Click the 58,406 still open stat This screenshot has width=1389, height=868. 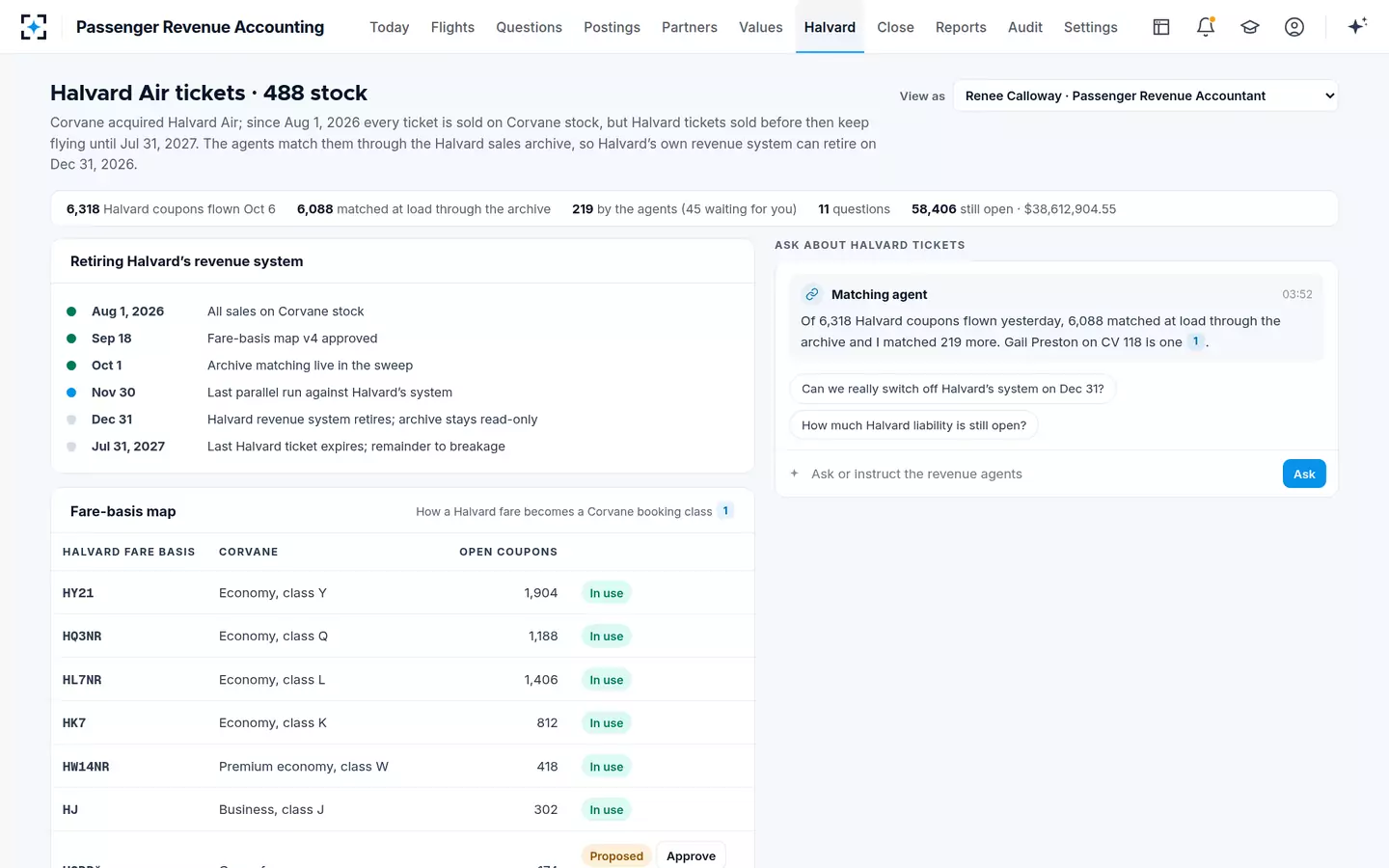1014,209
